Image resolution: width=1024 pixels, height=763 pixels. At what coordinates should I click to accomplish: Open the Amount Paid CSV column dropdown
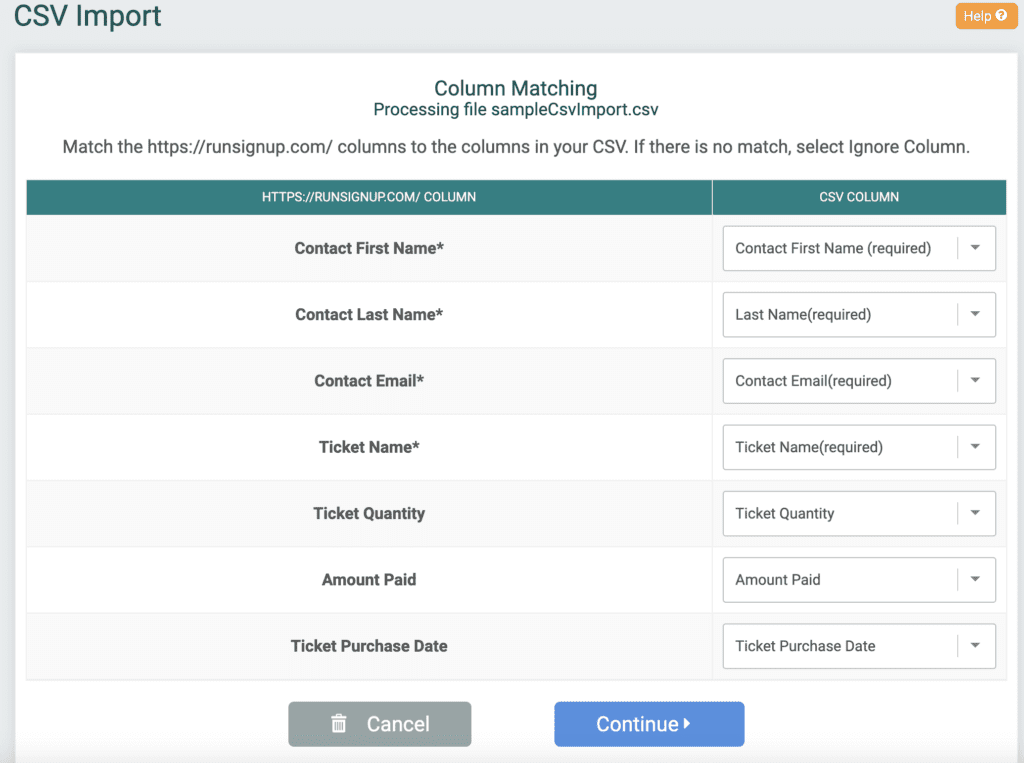click(x=859, y=579)
